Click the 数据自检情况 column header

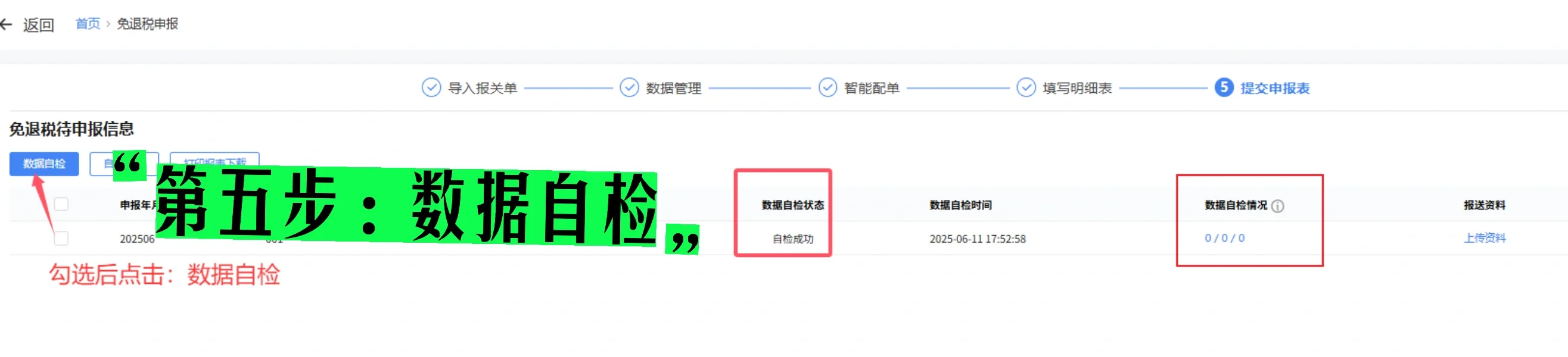1236,205
